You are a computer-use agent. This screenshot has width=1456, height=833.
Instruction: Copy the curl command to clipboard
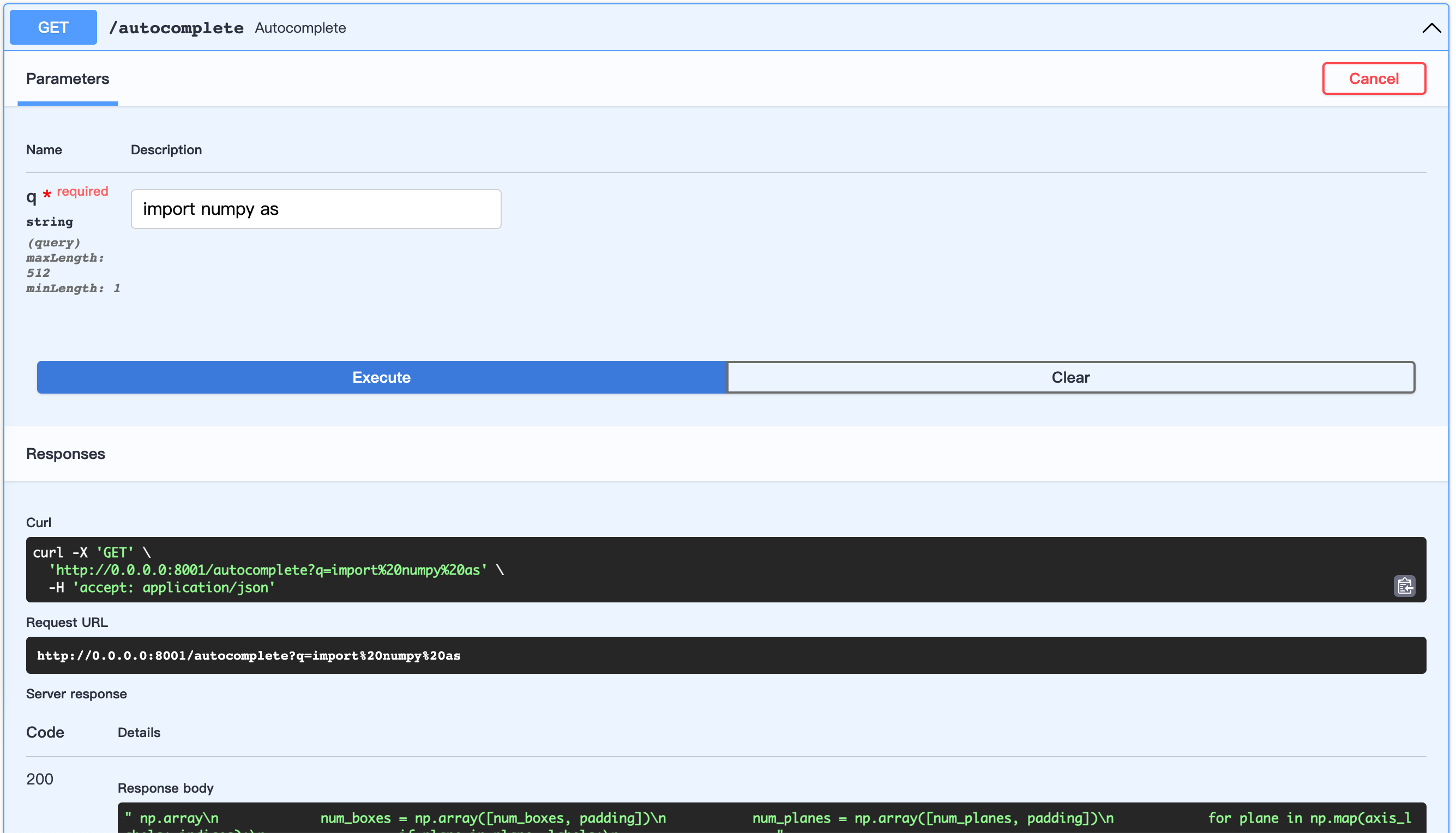click(1404, 586)
